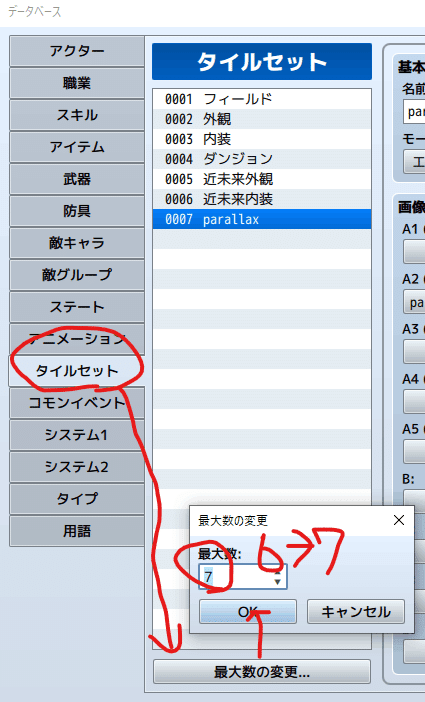Screen dimensions: 425x702
Task: Close the 最大数の変更 dialog
Action: tap(399, 520)
